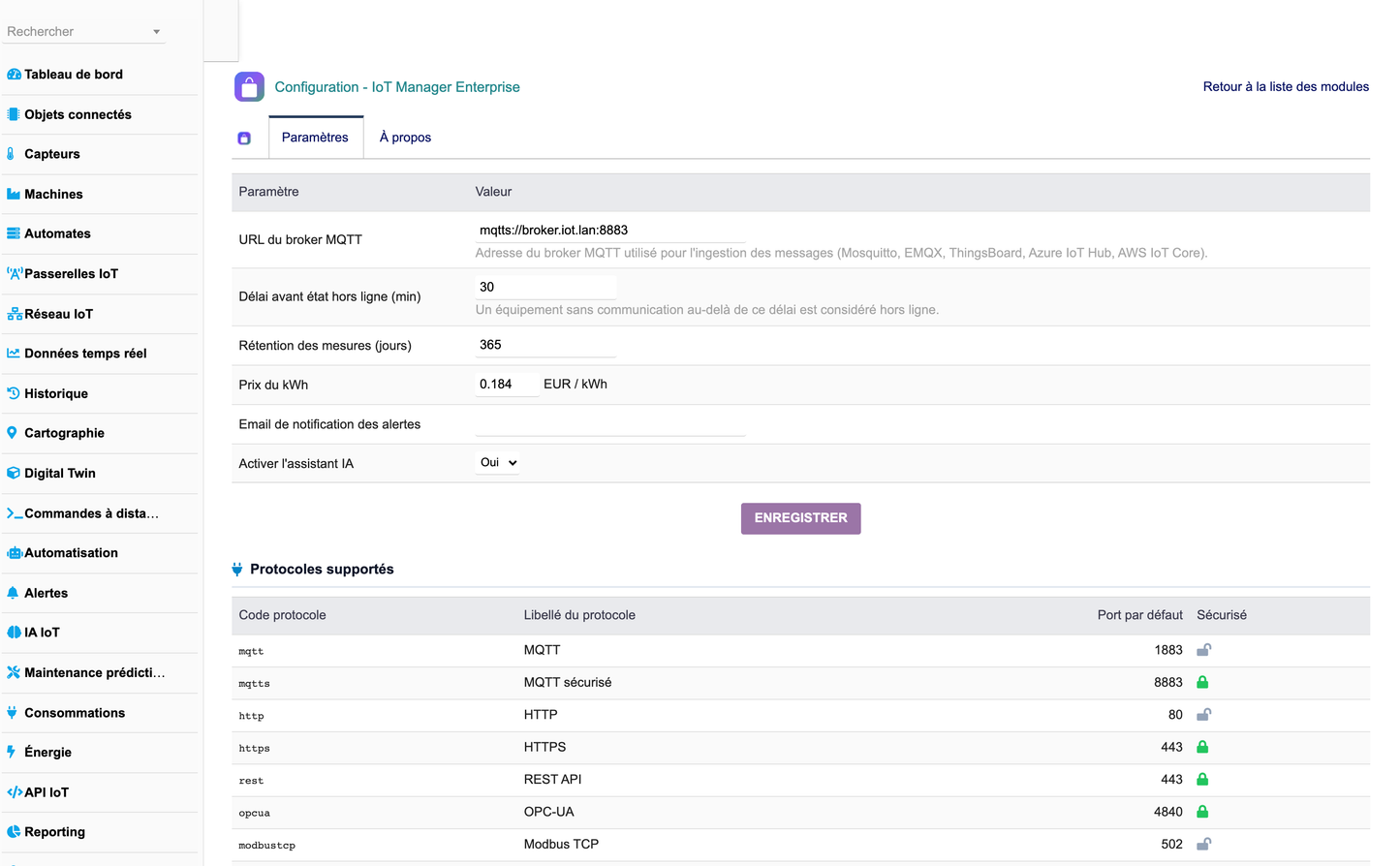Click the Machines factory icon
The width and height of the screenshot is (1400, 866).
[14, 194]
